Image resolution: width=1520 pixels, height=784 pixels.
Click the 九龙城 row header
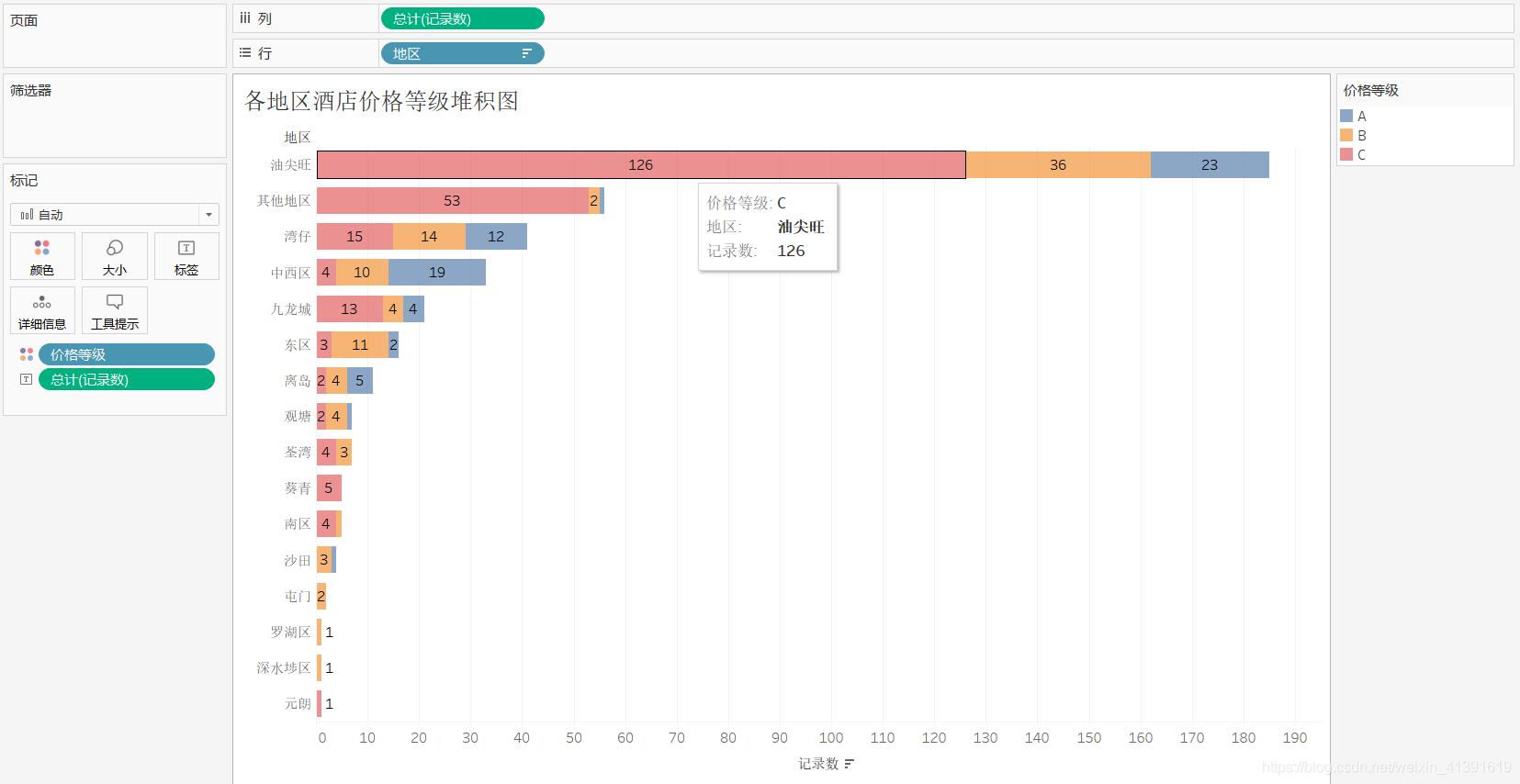point(290,309)
